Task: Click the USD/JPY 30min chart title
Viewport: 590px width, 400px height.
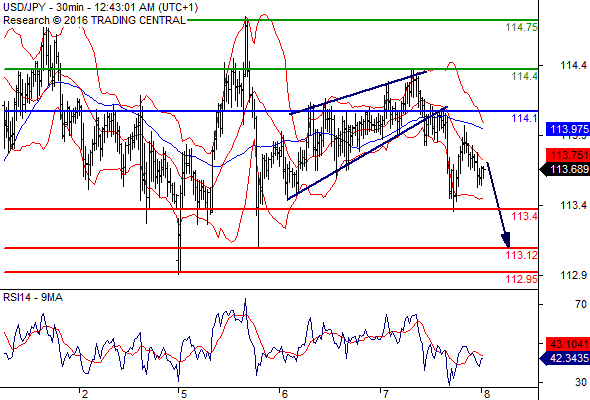Action: pyautogui.click(x=100, y=7)
